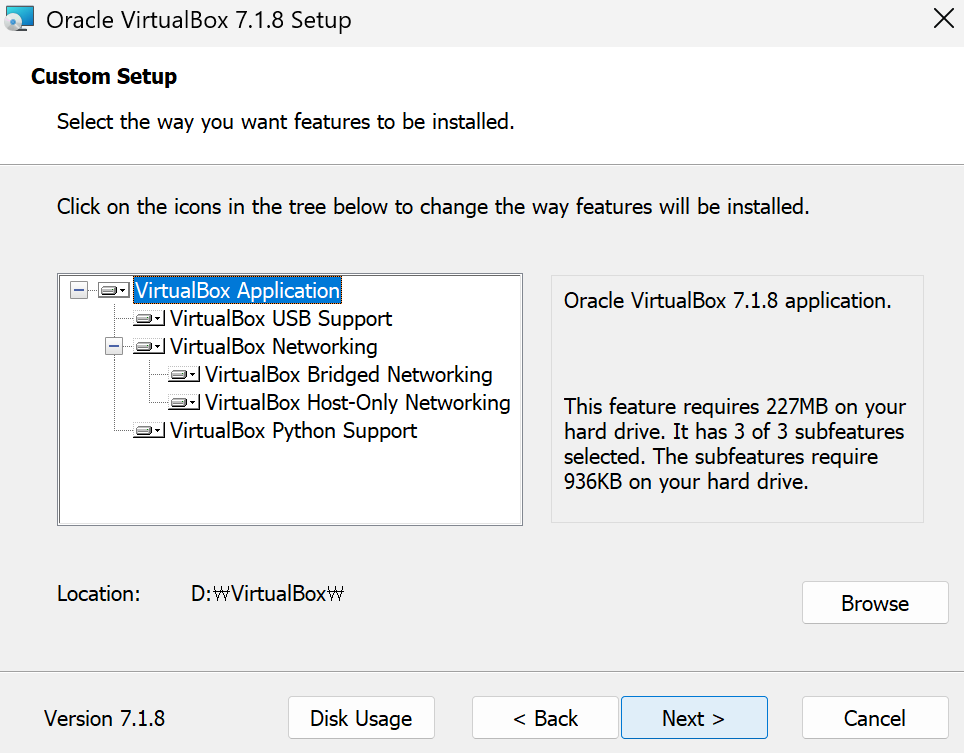Open drive icon dropdown for VirtualBox Application
The image size is (964, 753).
click(x=114, y=290)
